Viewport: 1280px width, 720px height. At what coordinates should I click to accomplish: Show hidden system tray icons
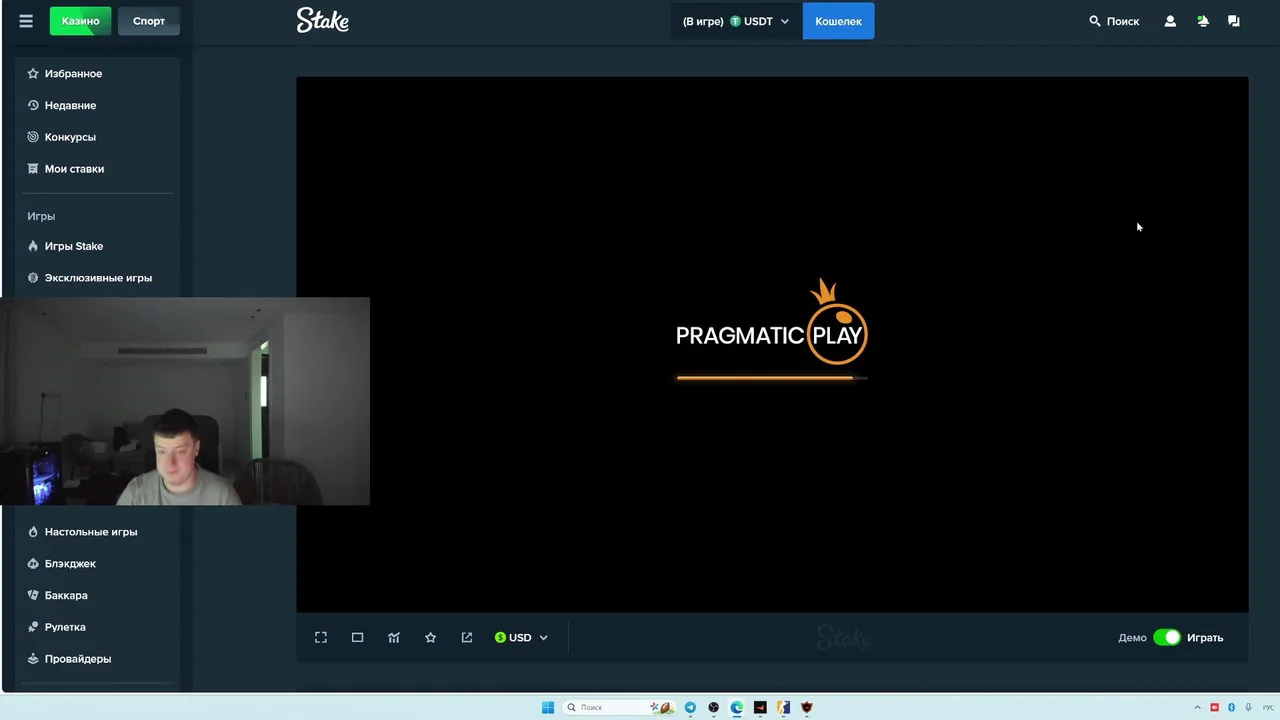click(x=1197, y=707)
